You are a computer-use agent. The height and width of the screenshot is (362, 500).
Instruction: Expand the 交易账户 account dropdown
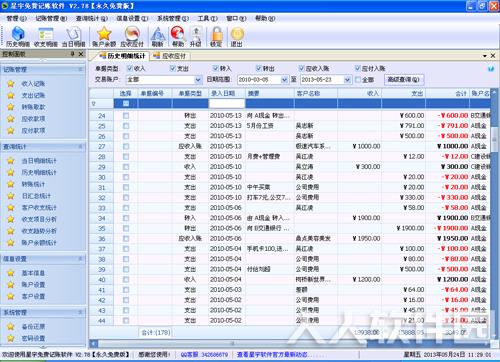coord(198,80)
